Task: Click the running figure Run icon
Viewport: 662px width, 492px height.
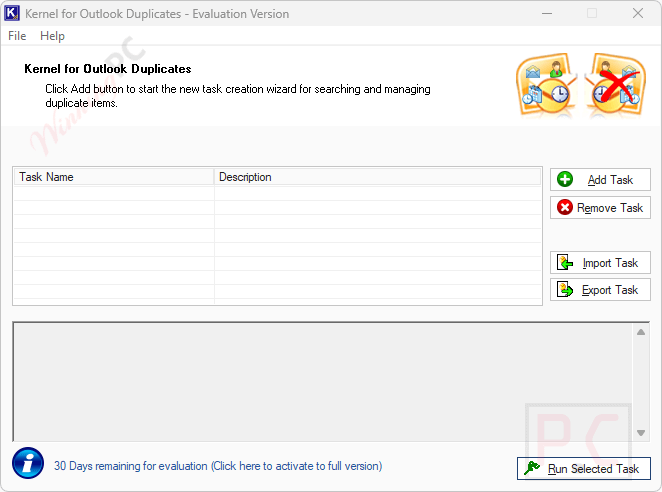Action: click(x=532, y=468)
